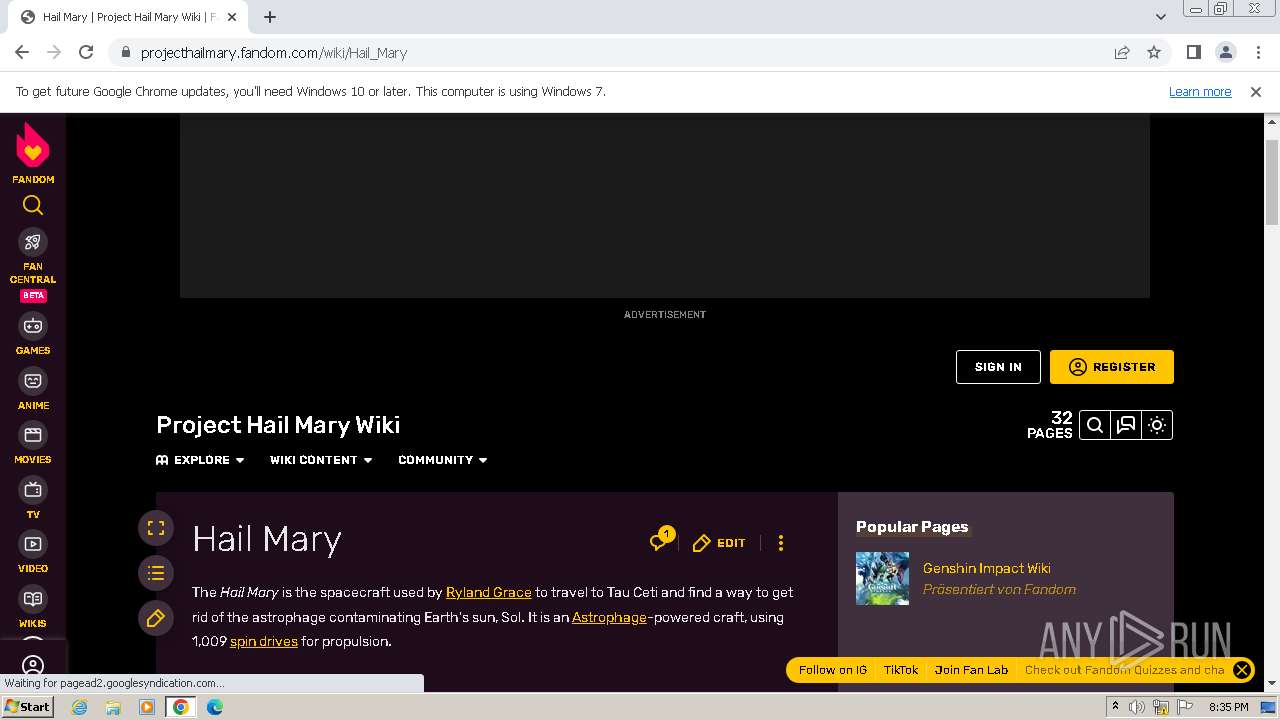Open the TV section in sidebar
This screenshot has width=1280, height=720.
tap(33, 499)
